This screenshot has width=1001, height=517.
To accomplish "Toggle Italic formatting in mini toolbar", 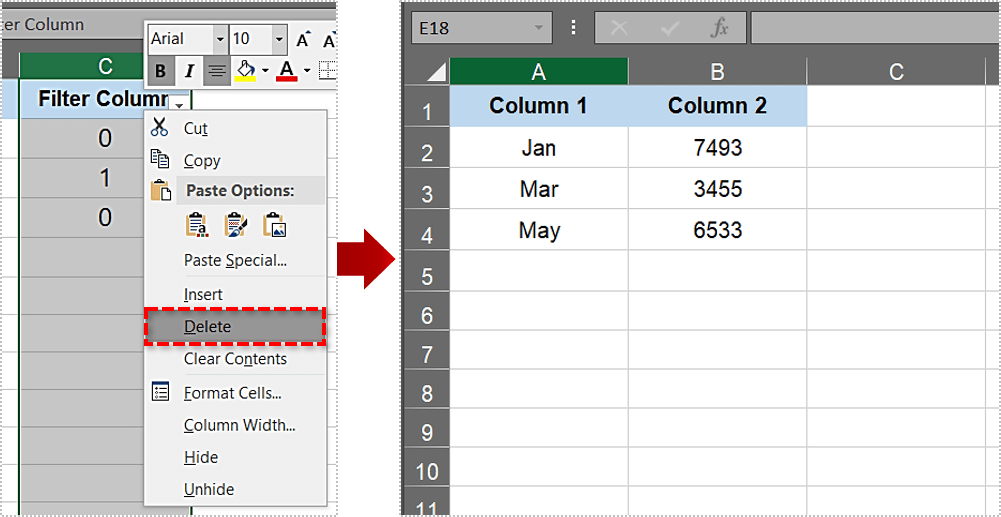I will point(188,71).
